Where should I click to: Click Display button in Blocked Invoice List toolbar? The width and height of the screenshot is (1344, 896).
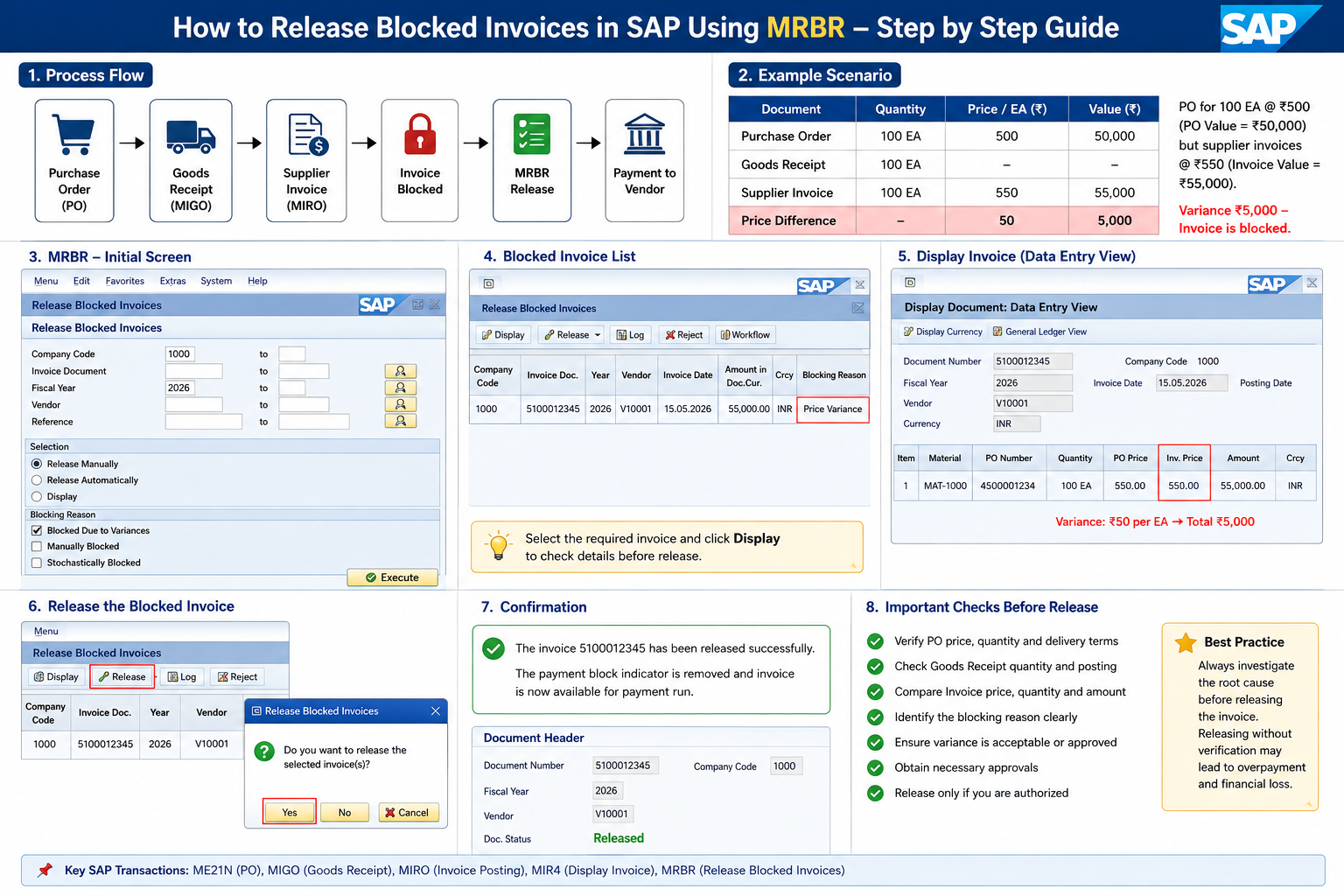503,335
